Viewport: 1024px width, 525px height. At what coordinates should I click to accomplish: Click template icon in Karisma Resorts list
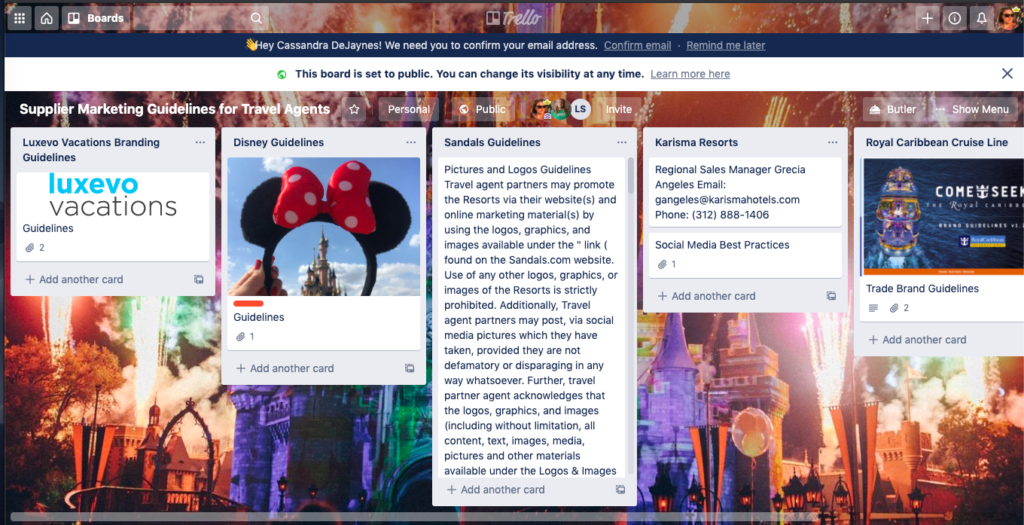coord(831,296)
